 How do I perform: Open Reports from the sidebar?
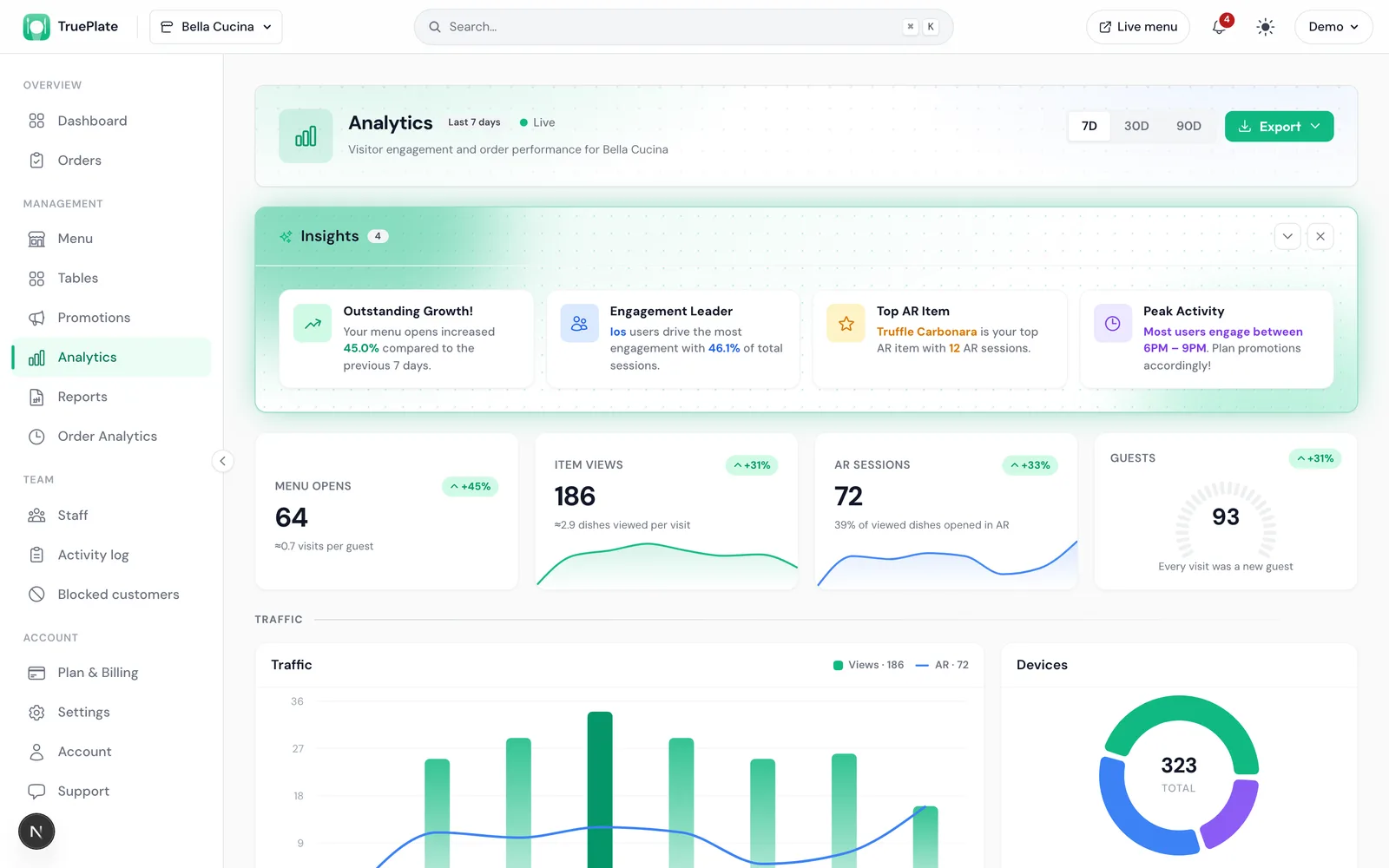(x=112, y=397)
